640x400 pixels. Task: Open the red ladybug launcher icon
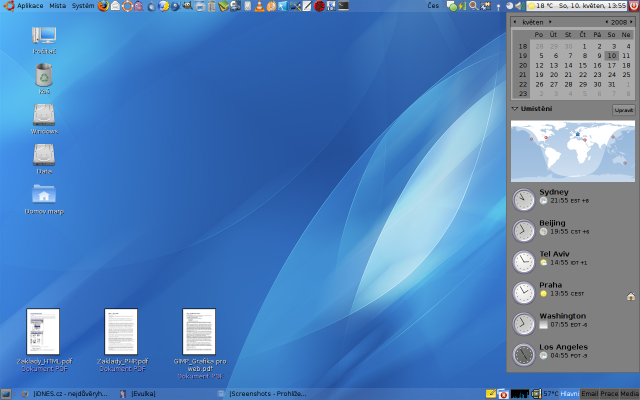319,6
